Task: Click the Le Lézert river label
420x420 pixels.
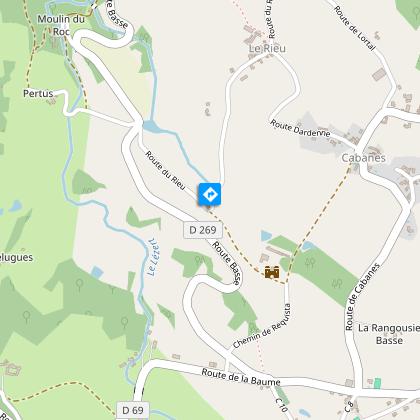Action: click(x=154, y=257)
